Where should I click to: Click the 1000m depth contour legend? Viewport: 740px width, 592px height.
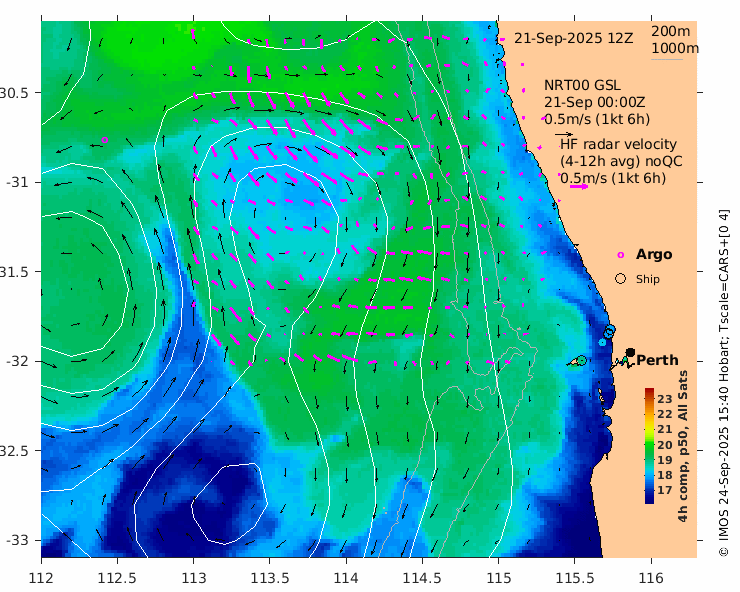pos(675,48)
